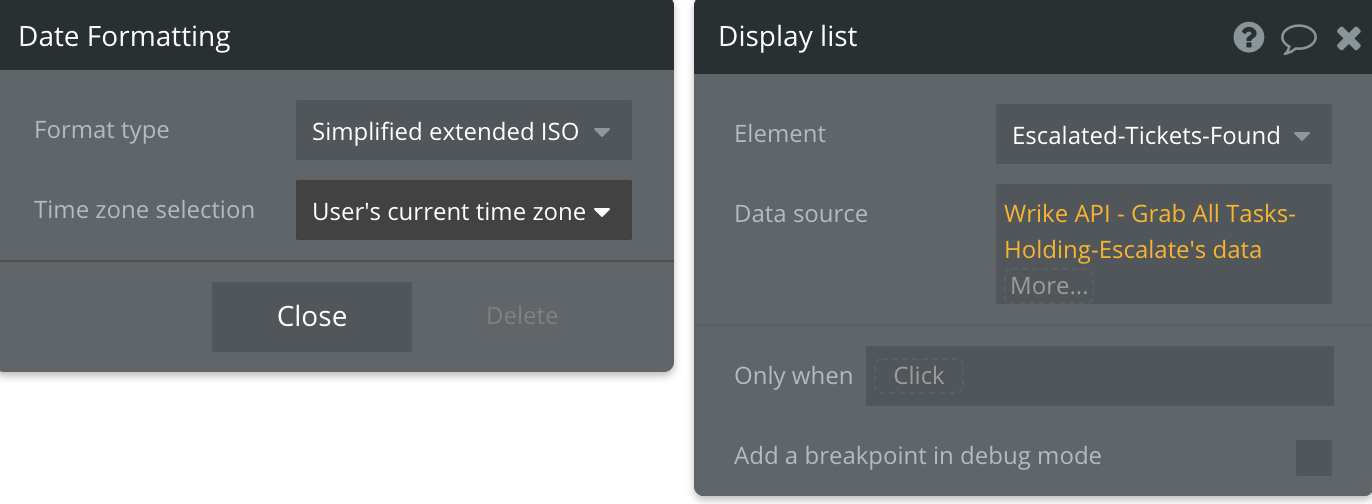
Task: Close the Display list panel with X
Action: point(1348,39)
